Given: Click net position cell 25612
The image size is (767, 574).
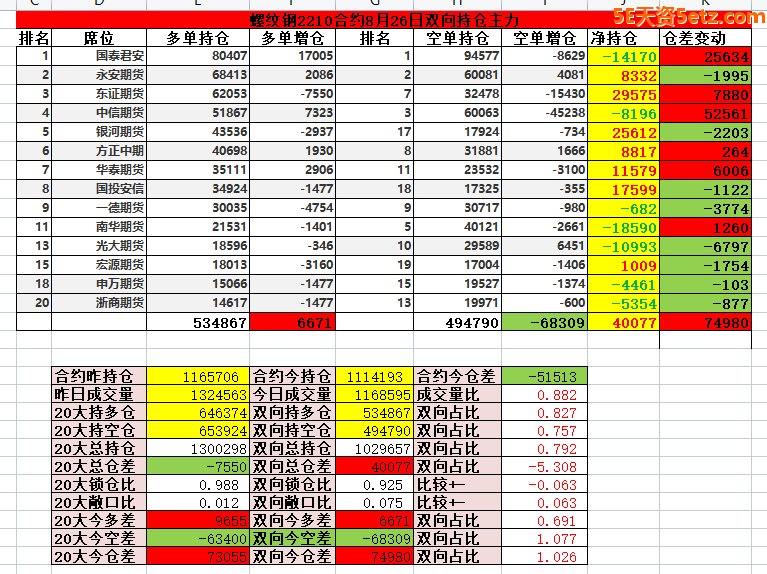Looking at the screenshot, I should click(624, 133).
